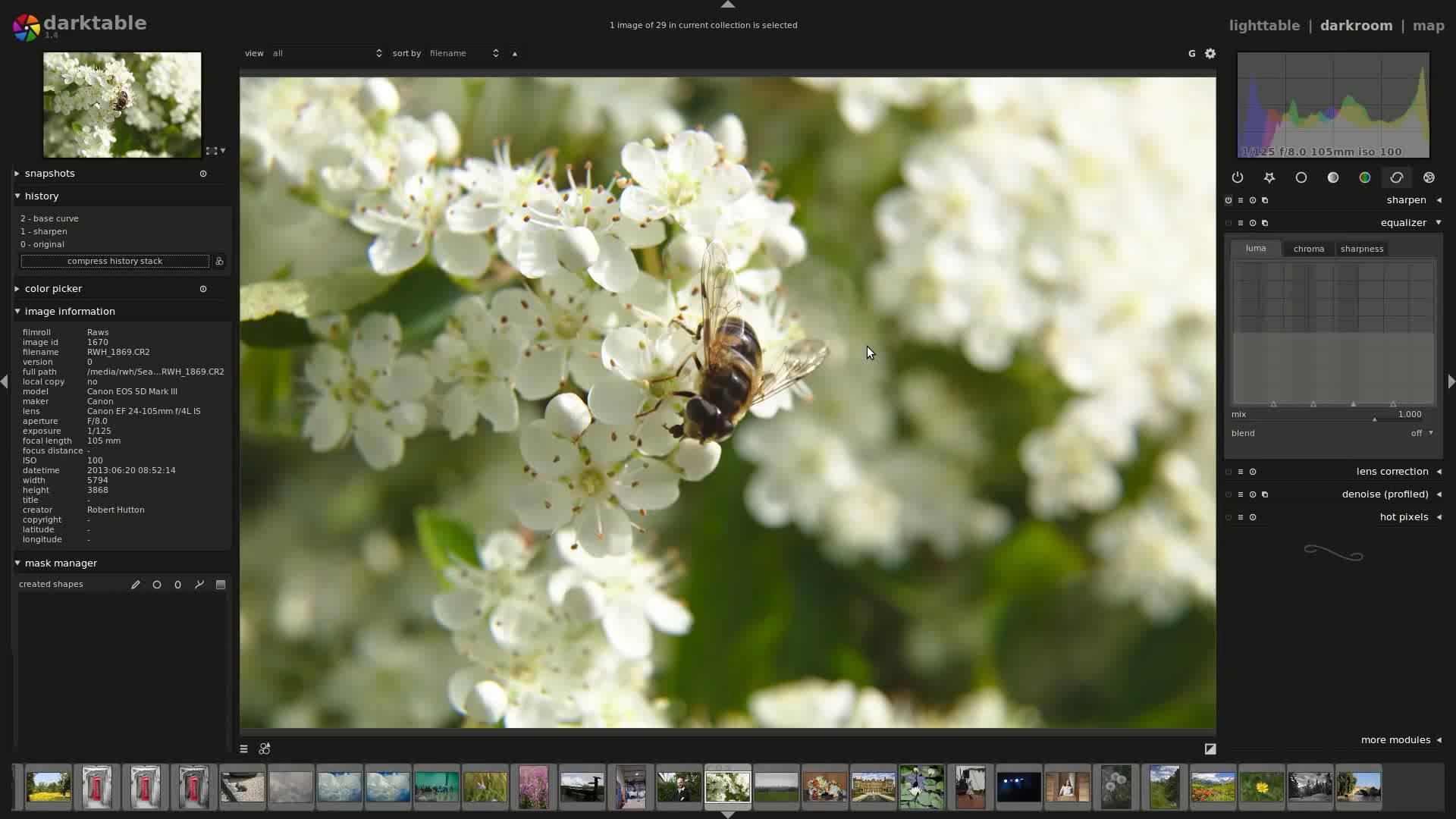Turn off the sharpen module

click(1228, 200)
